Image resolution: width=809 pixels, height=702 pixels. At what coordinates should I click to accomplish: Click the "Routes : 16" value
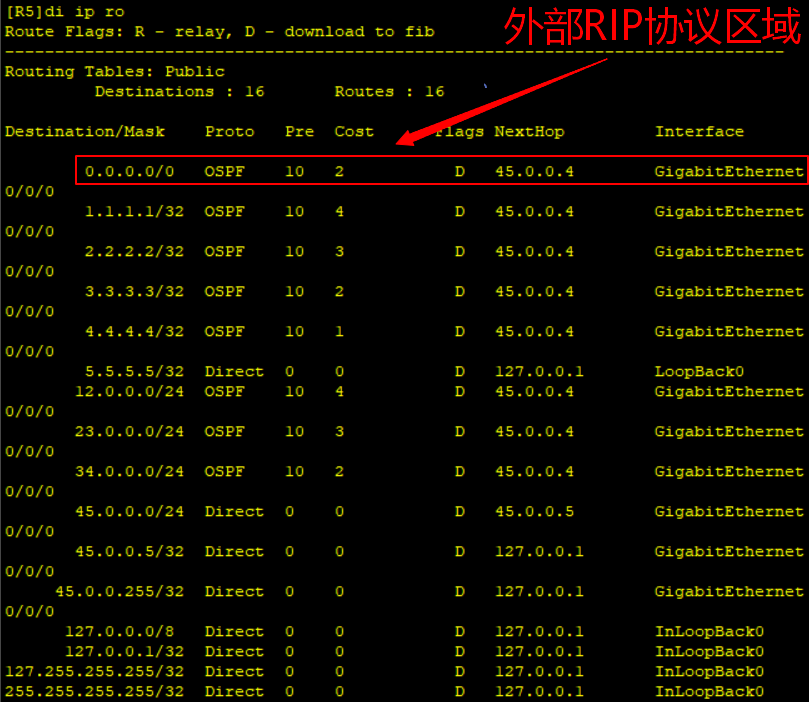[390, 92]
